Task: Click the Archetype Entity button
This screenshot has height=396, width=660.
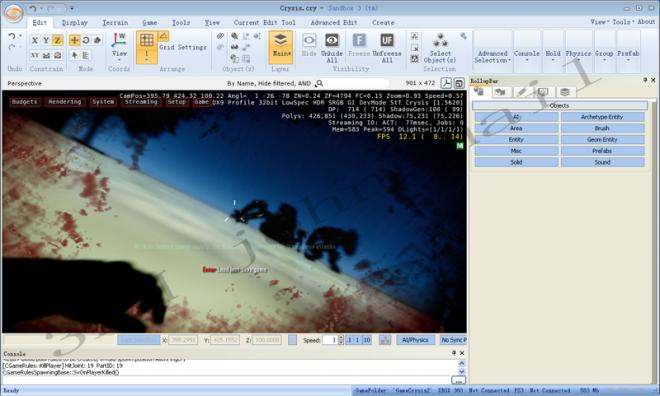Action: click(602, 117)
